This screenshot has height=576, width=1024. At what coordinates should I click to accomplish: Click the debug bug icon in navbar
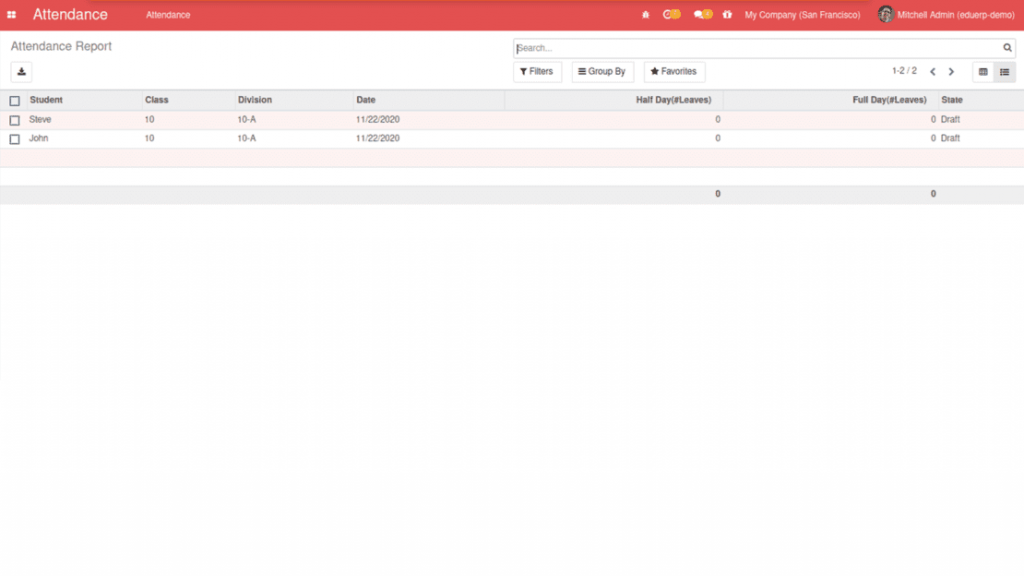tap(645, 14)
